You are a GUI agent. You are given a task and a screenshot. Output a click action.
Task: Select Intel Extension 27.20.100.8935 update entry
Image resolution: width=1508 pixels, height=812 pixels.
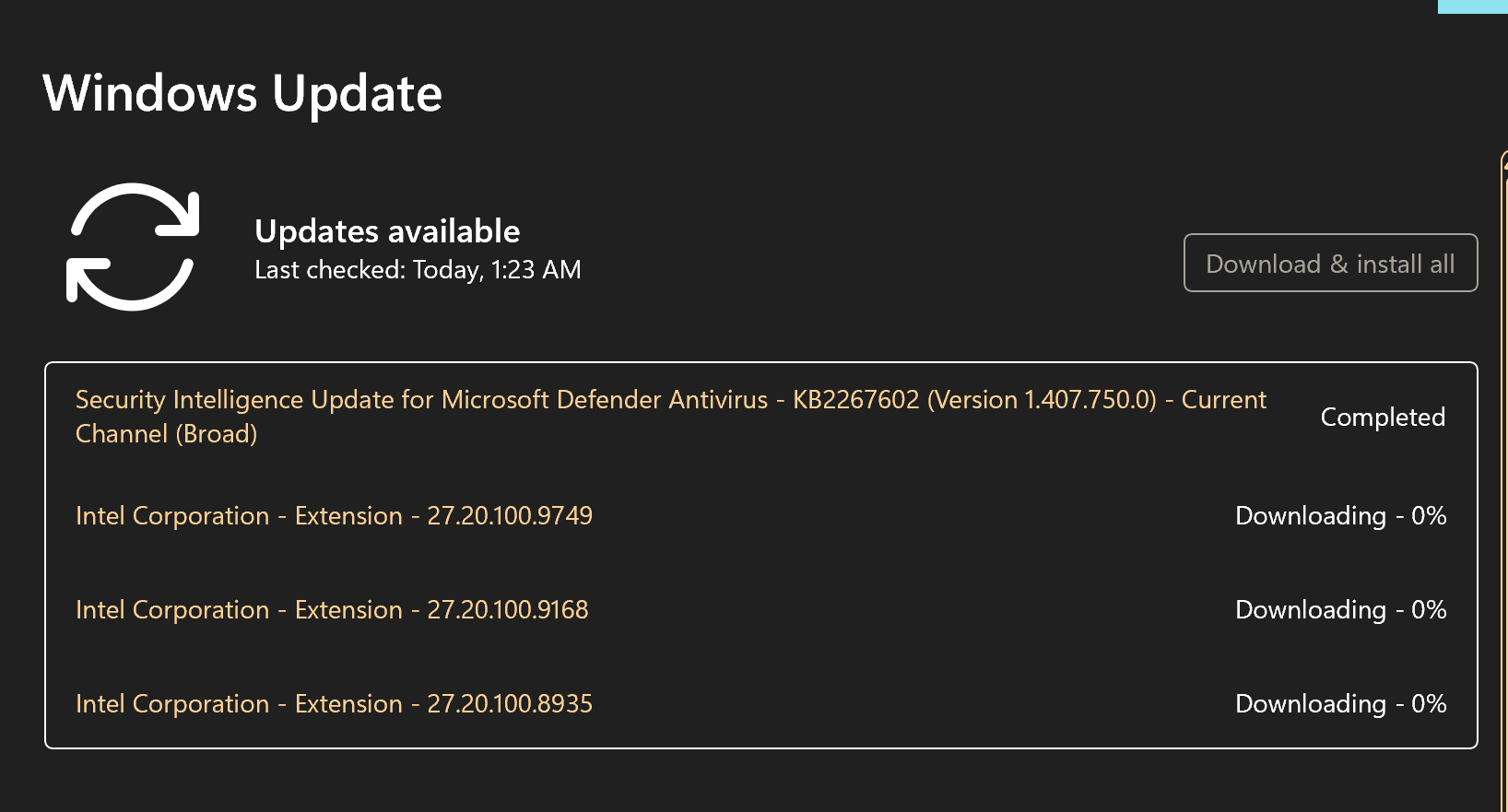point(334,704)
